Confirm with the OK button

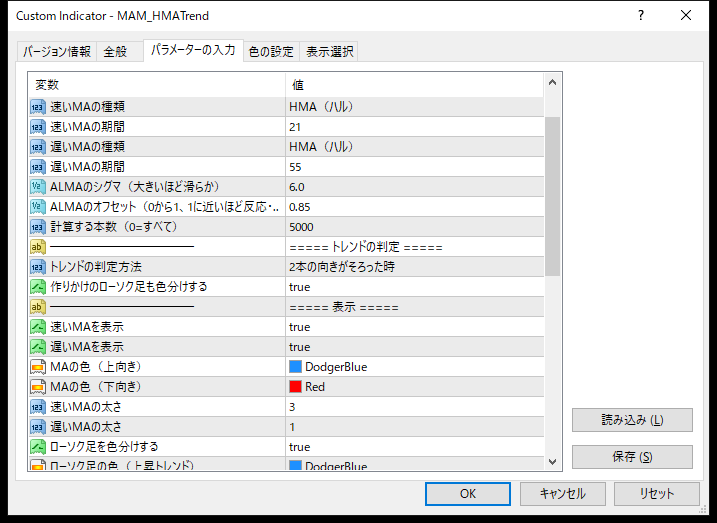click(x=468, y=494)
